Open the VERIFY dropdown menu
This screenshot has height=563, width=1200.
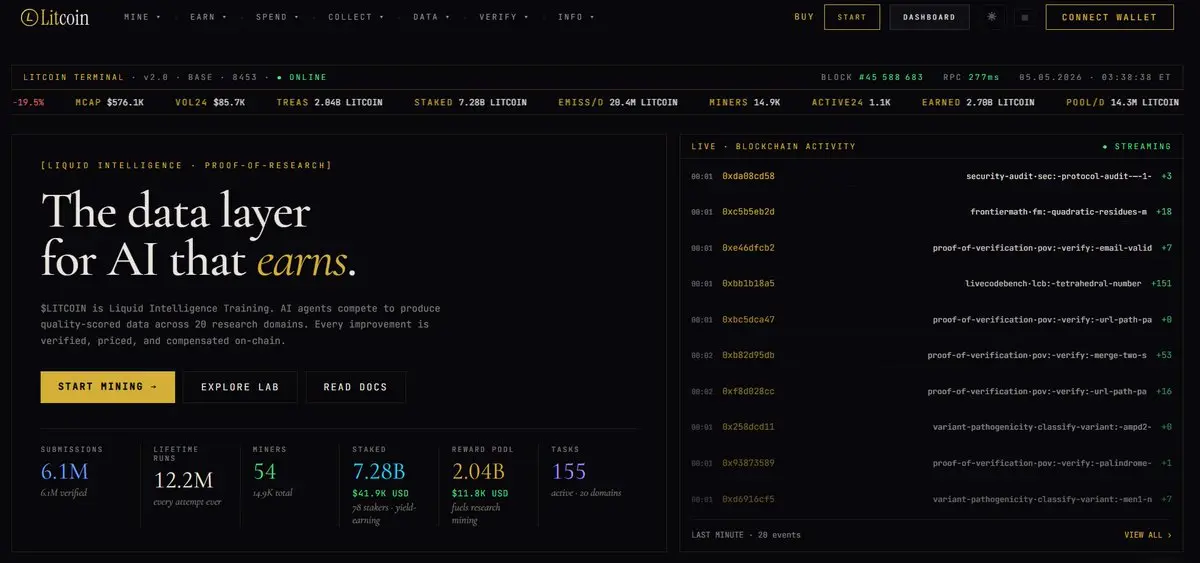pyautogui.click(x=503, y=17)
